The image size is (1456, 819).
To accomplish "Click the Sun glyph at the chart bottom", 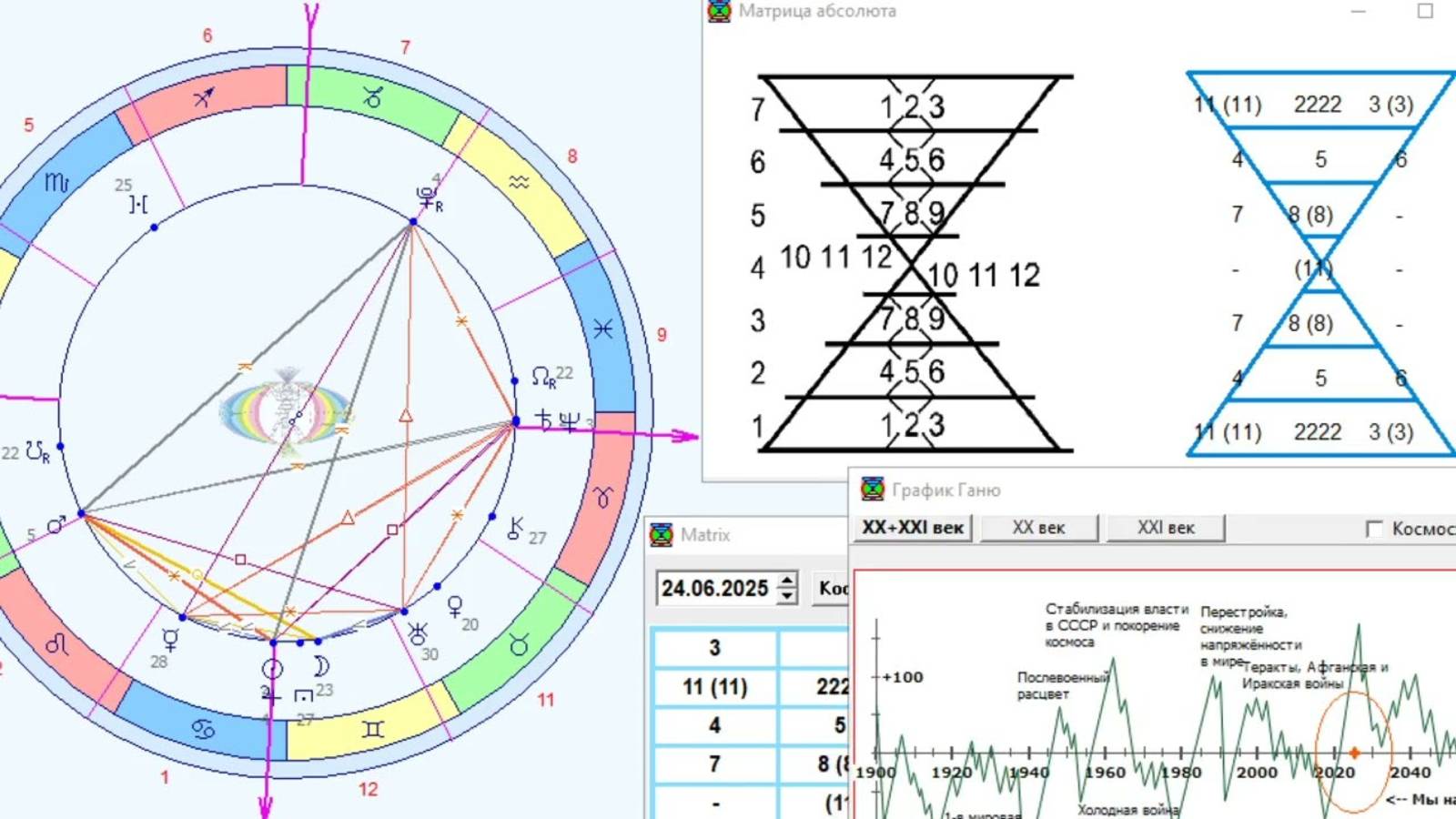I will (272, 669).
